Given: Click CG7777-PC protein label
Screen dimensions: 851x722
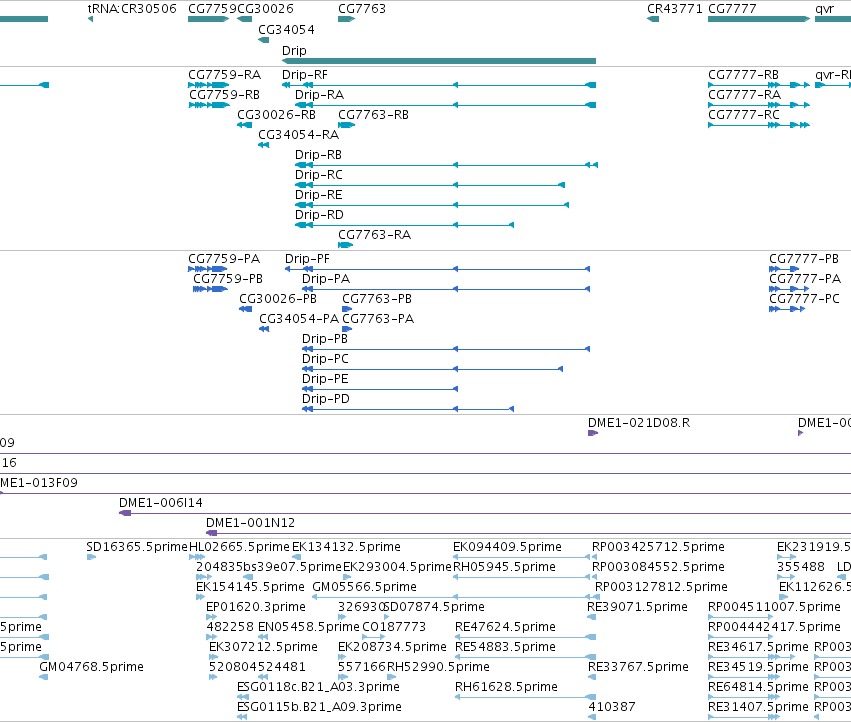Looking at the screenshot, I should [804, 299].
